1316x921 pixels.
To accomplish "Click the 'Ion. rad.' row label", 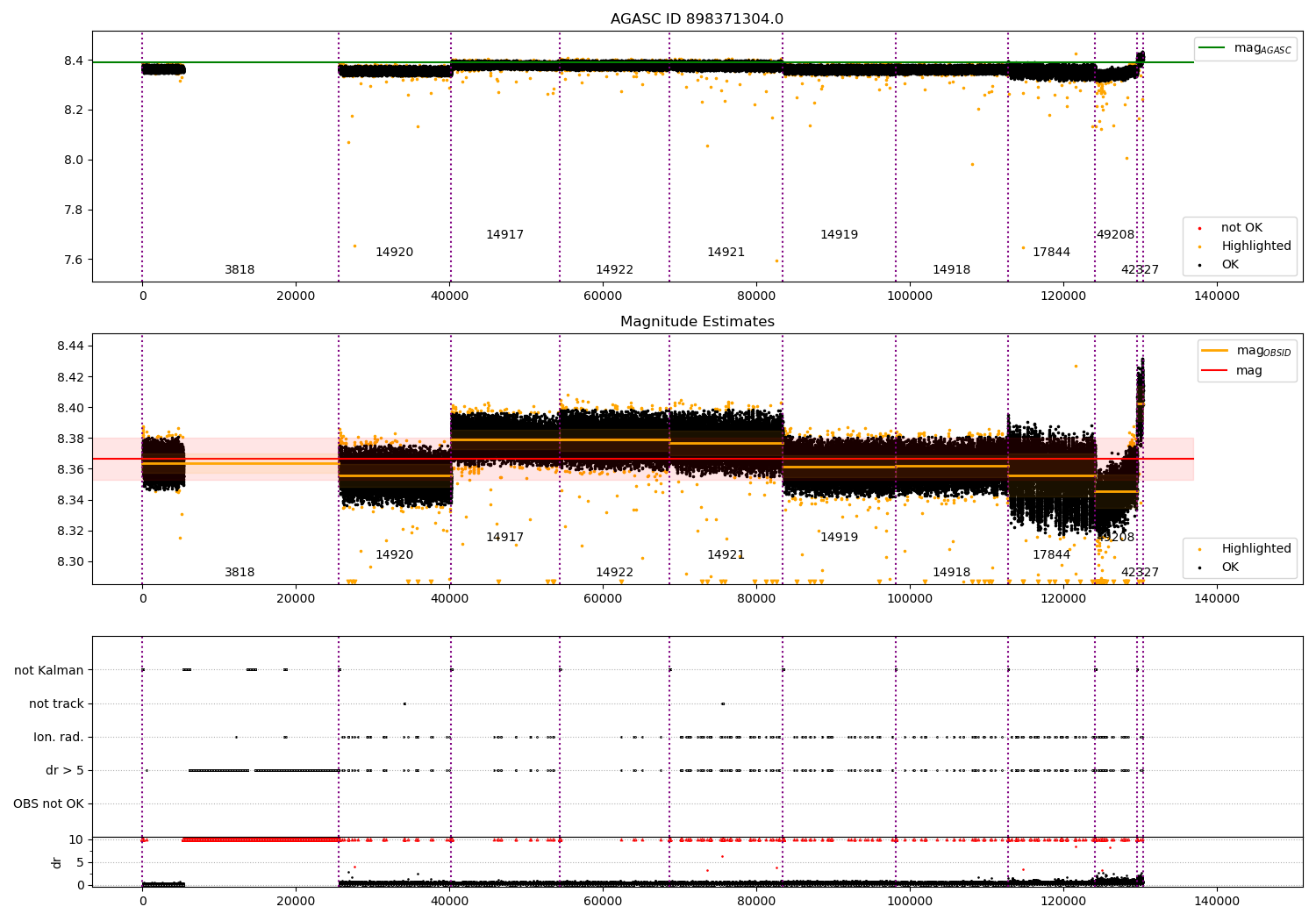I will pyautogui.click(x=59, y=737).
